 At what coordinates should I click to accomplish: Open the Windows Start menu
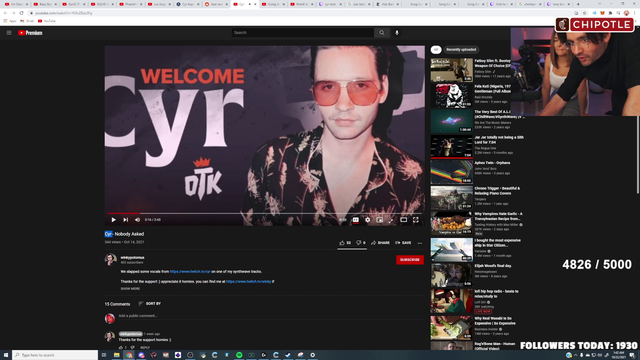[x=6, y=355]
